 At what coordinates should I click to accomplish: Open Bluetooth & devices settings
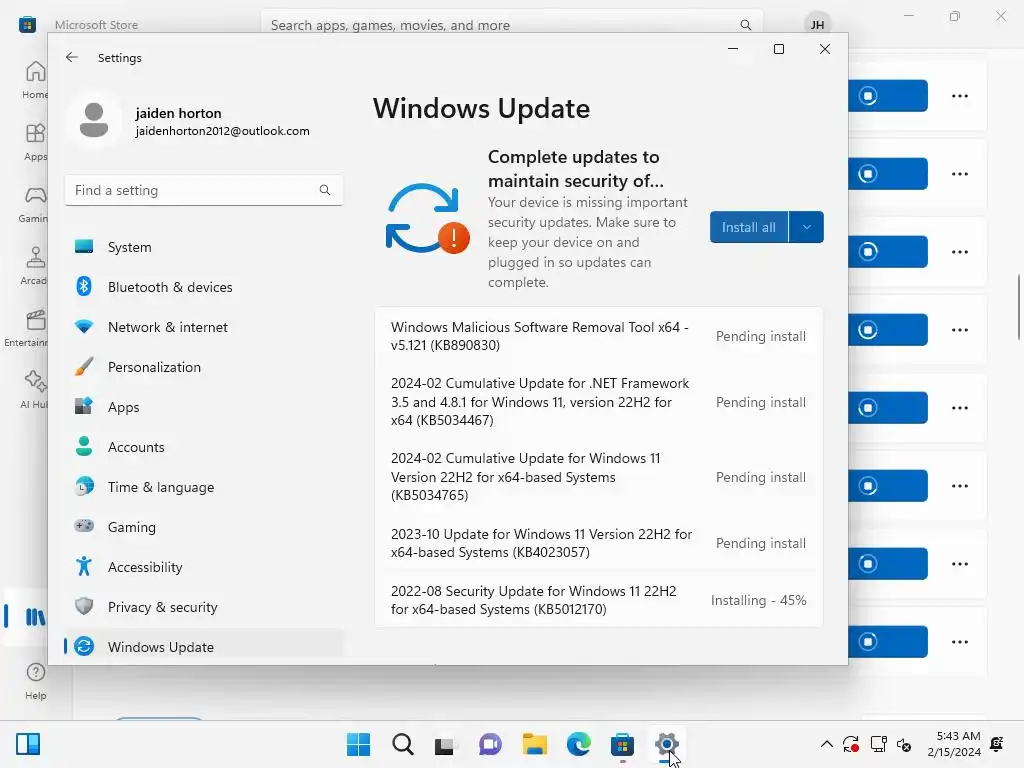point(204,287)
